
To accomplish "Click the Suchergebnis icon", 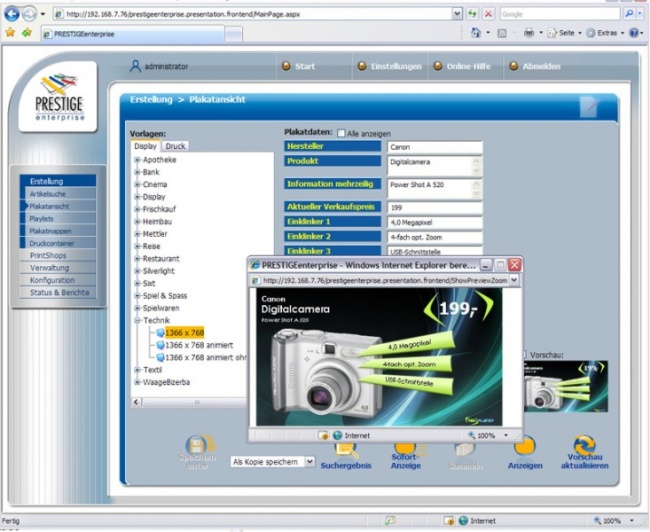I will (346, 451).
